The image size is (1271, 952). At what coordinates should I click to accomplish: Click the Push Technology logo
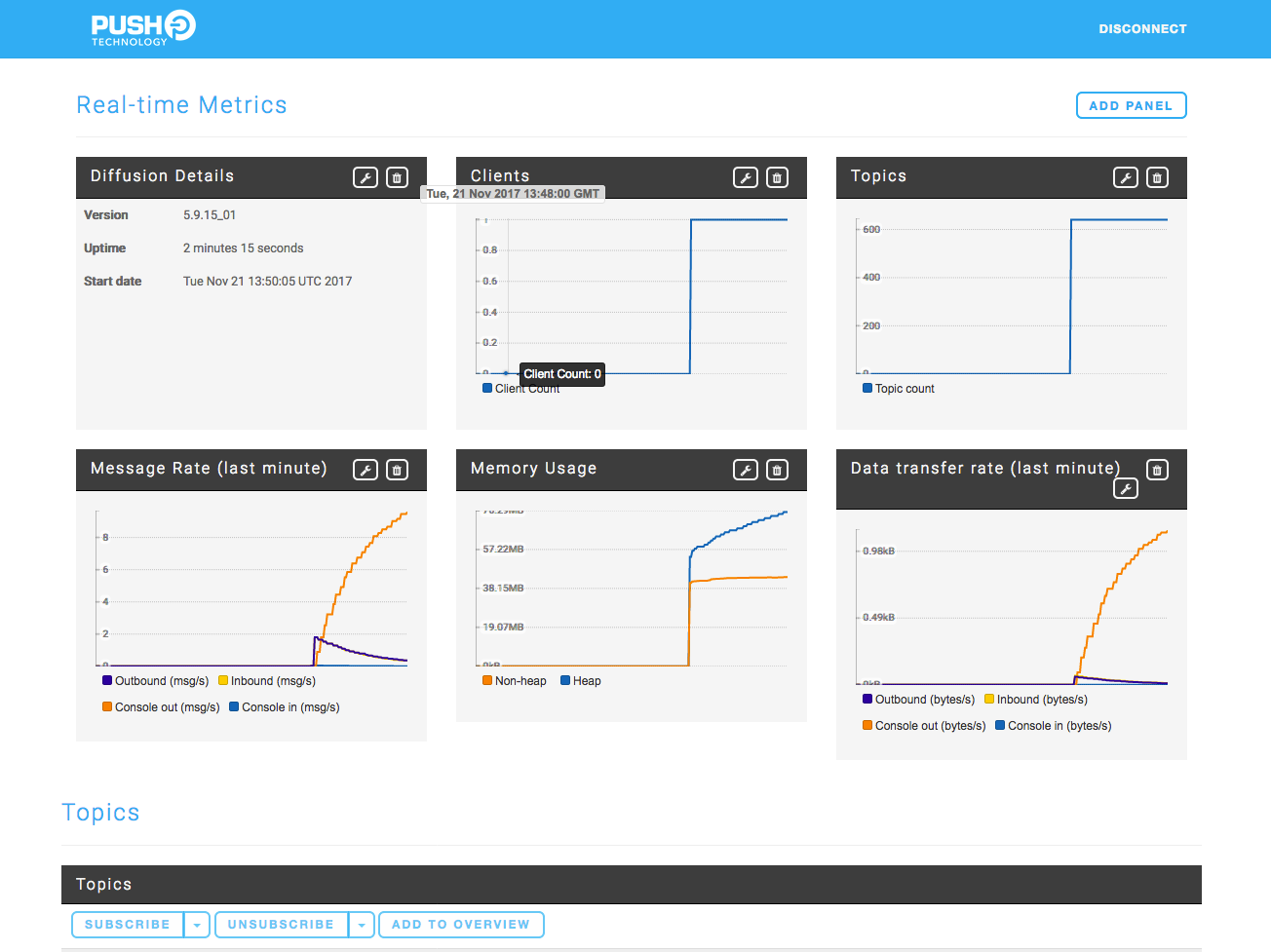pyautogui.click(x=142, y=28)
